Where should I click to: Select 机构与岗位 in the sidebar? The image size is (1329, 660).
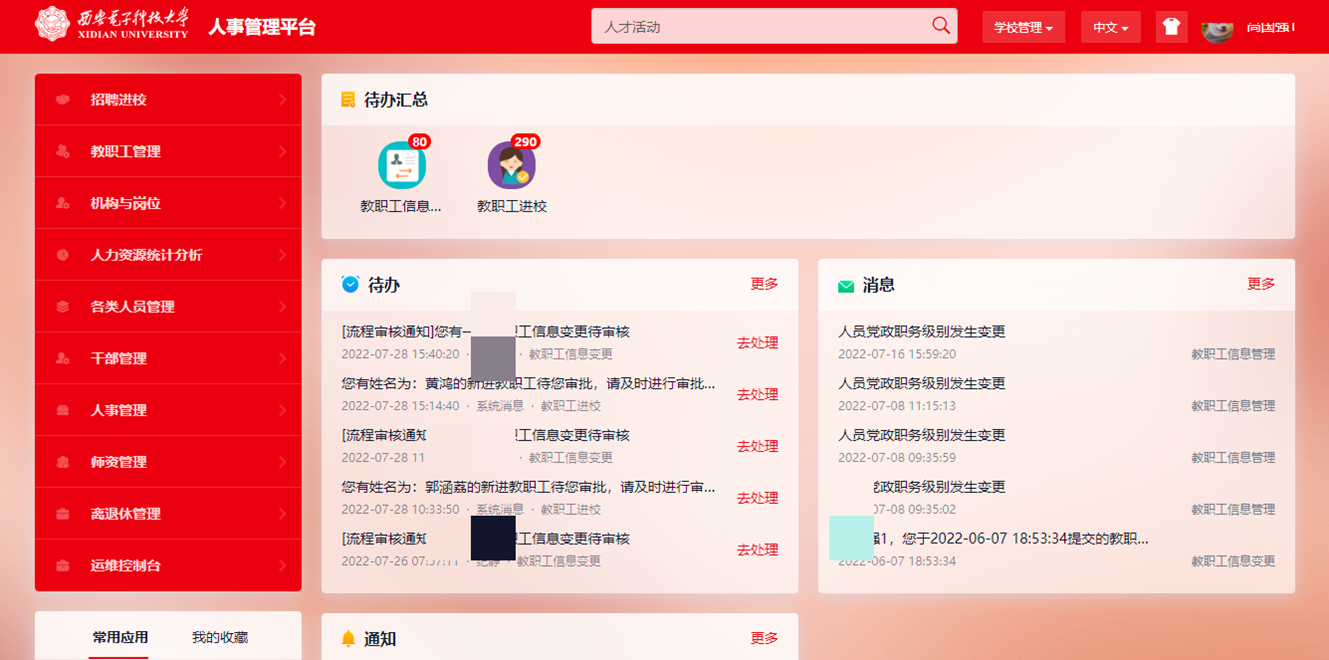(x=126, y=203)
